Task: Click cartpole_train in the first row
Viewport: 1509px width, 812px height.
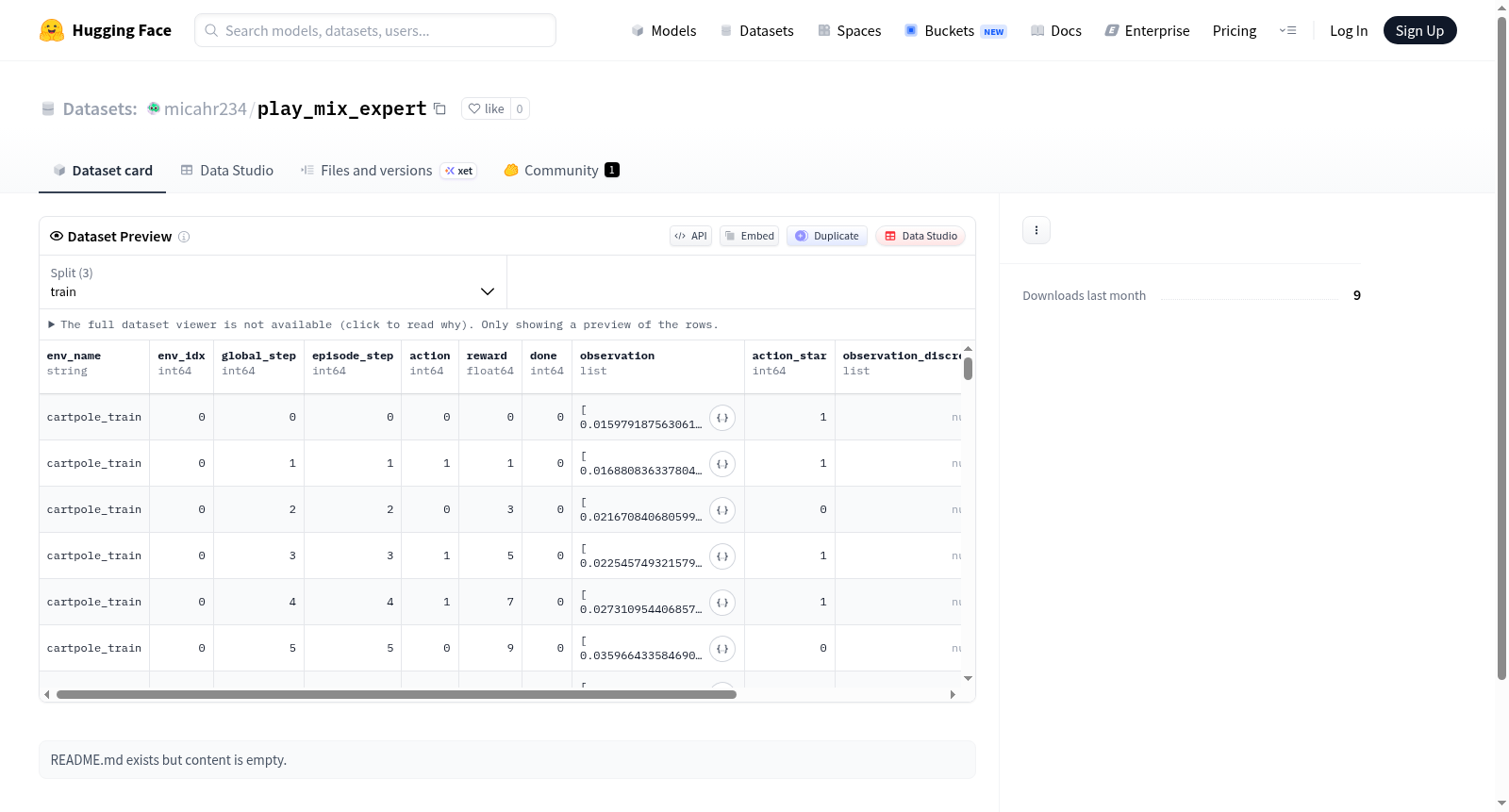Action: [94, 417]
